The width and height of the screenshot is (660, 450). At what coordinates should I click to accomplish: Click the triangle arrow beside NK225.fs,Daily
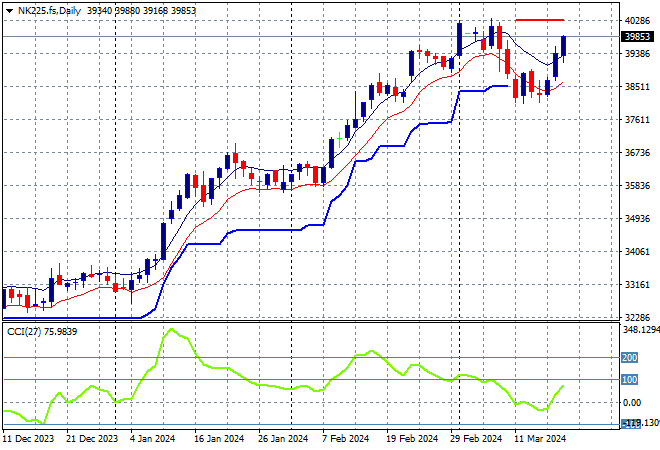(x=9, y=10)
